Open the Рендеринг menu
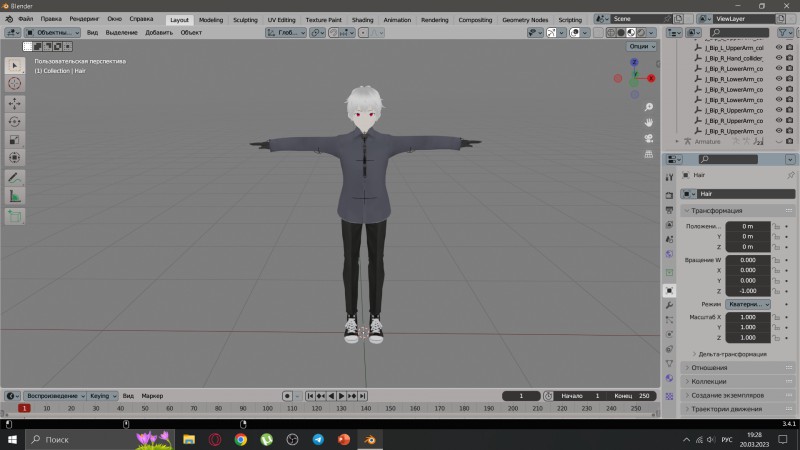 click(x=84, y=19)
